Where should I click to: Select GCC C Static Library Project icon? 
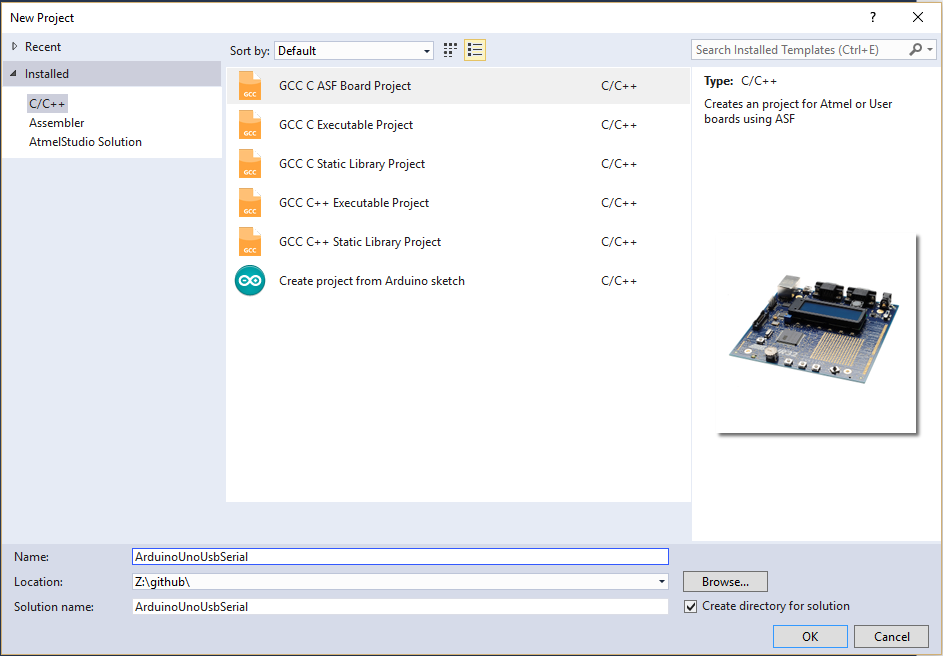(x=250, y=164)
